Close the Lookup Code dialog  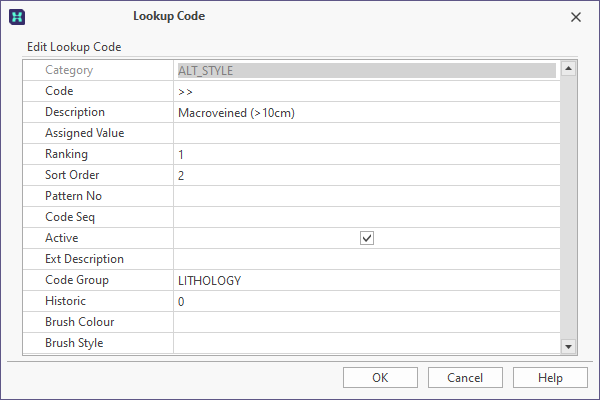(575, 17)
